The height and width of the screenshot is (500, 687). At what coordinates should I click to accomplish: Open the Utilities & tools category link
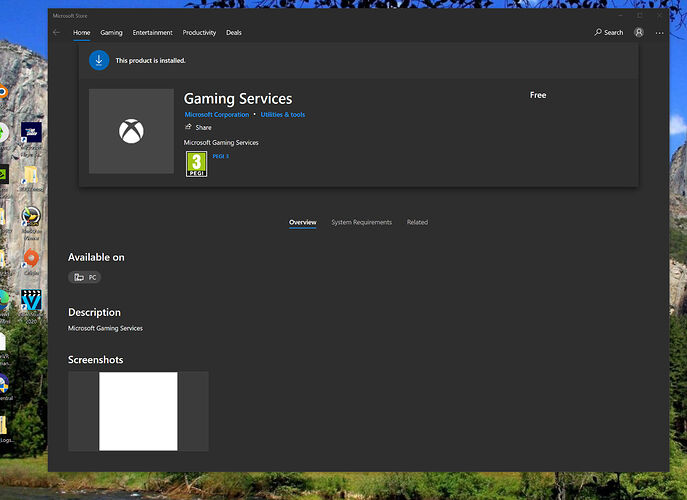(x=283, y=115)
